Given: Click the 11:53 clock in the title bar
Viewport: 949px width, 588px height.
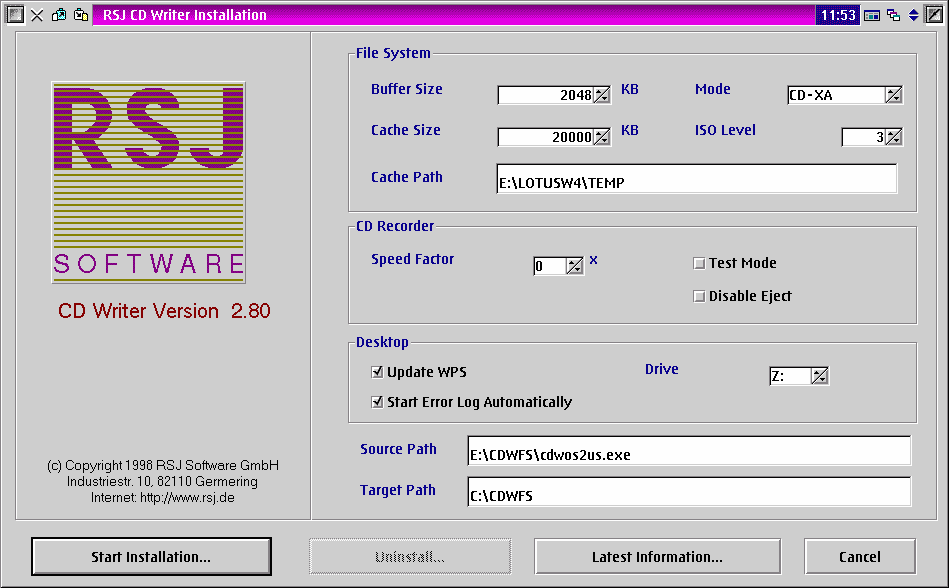Looking at the screenshot, I should [x=838, y=15].
